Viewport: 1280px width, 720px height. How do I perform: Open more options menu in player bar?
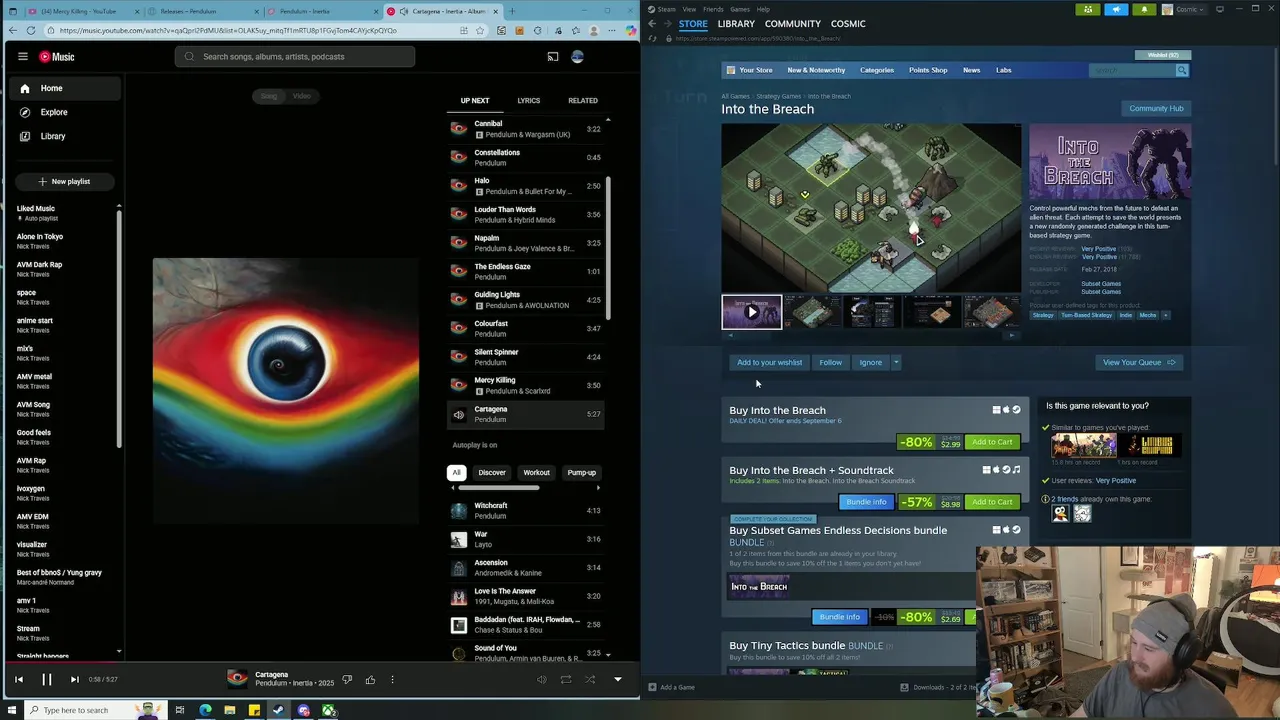tap(392, 679)
